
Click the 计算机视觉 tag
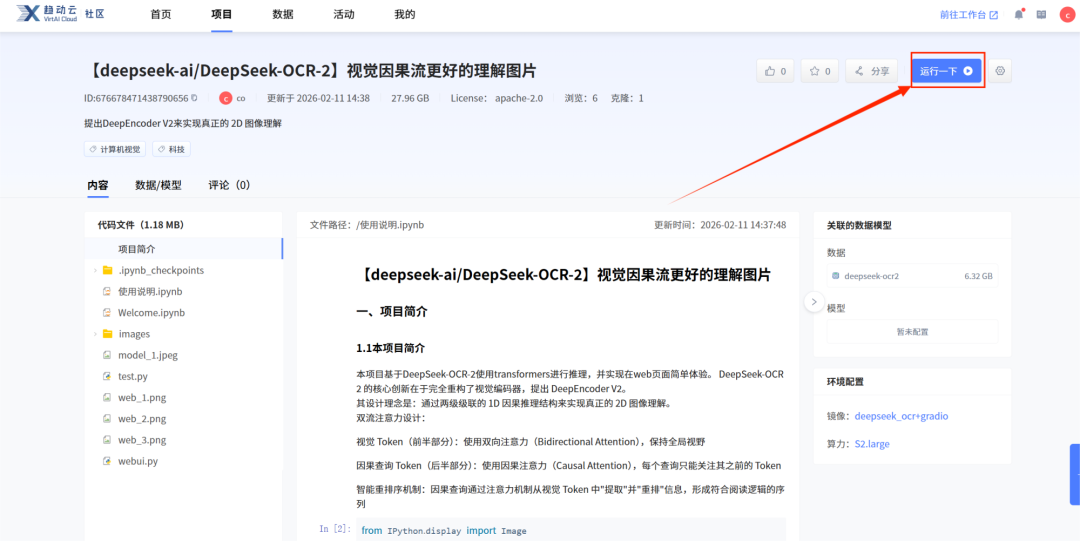pos(115,149)
